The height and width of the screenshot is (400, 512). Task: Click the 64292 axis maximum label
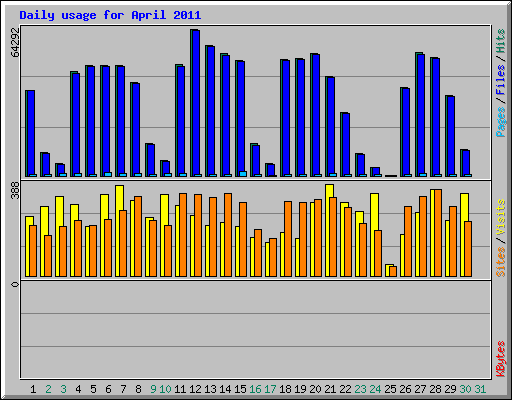pos(15,42)
